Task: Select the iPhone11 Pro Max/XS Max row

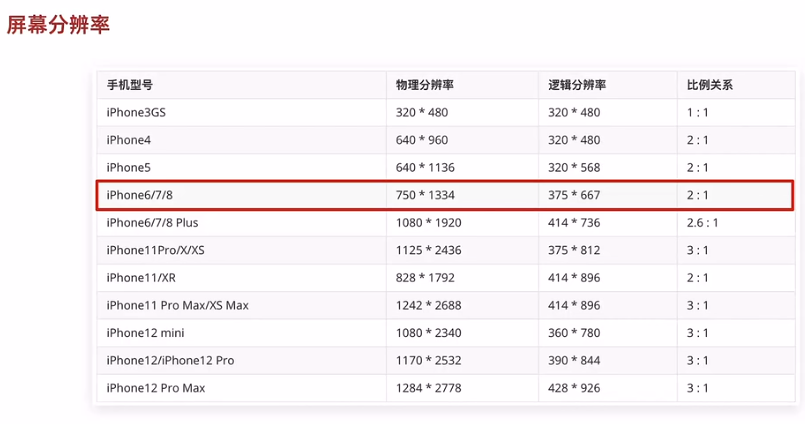Action: point(177,305)
